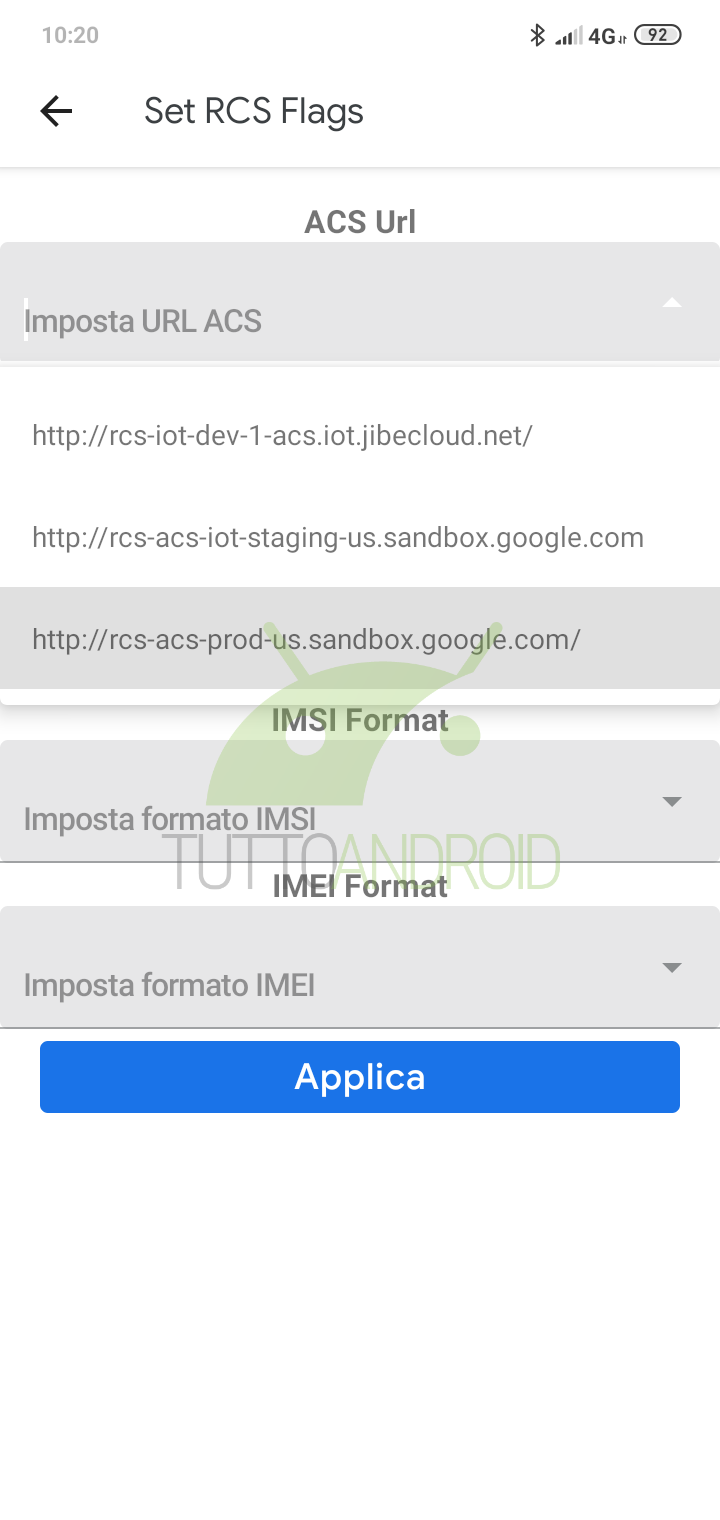
Task: Tap the Bluetooth status icon
Action: click(x=537, y=35)
